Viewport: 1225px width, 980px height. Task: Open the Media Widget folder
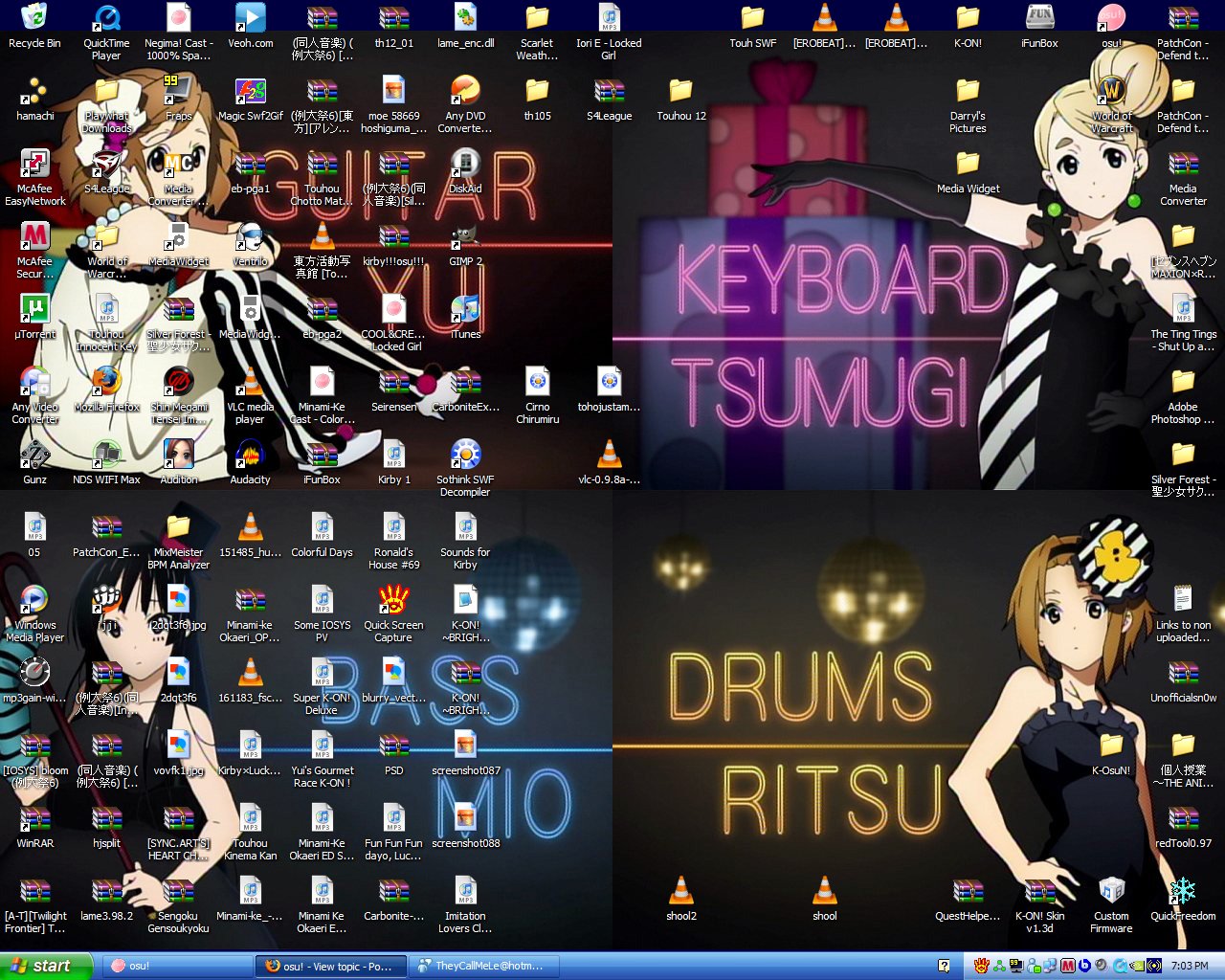(x=968, y=172)
